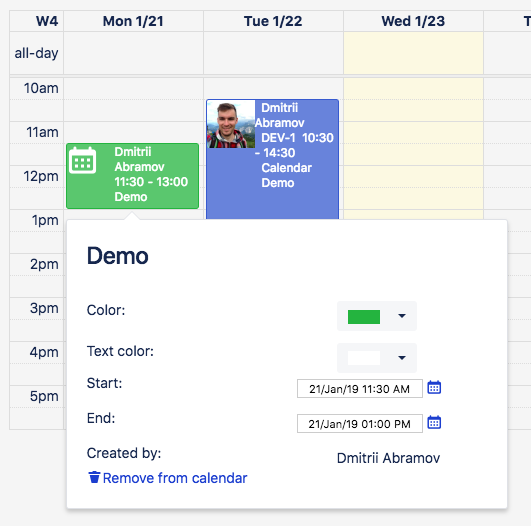Click the trash icon for removing event
This screenshot has height=526, width=531.
94,477
